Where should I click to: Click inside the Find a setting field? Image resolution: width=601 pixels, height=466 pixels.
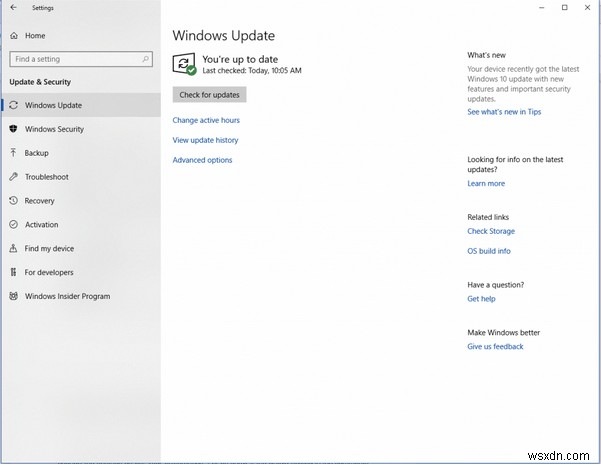point(81,59)
